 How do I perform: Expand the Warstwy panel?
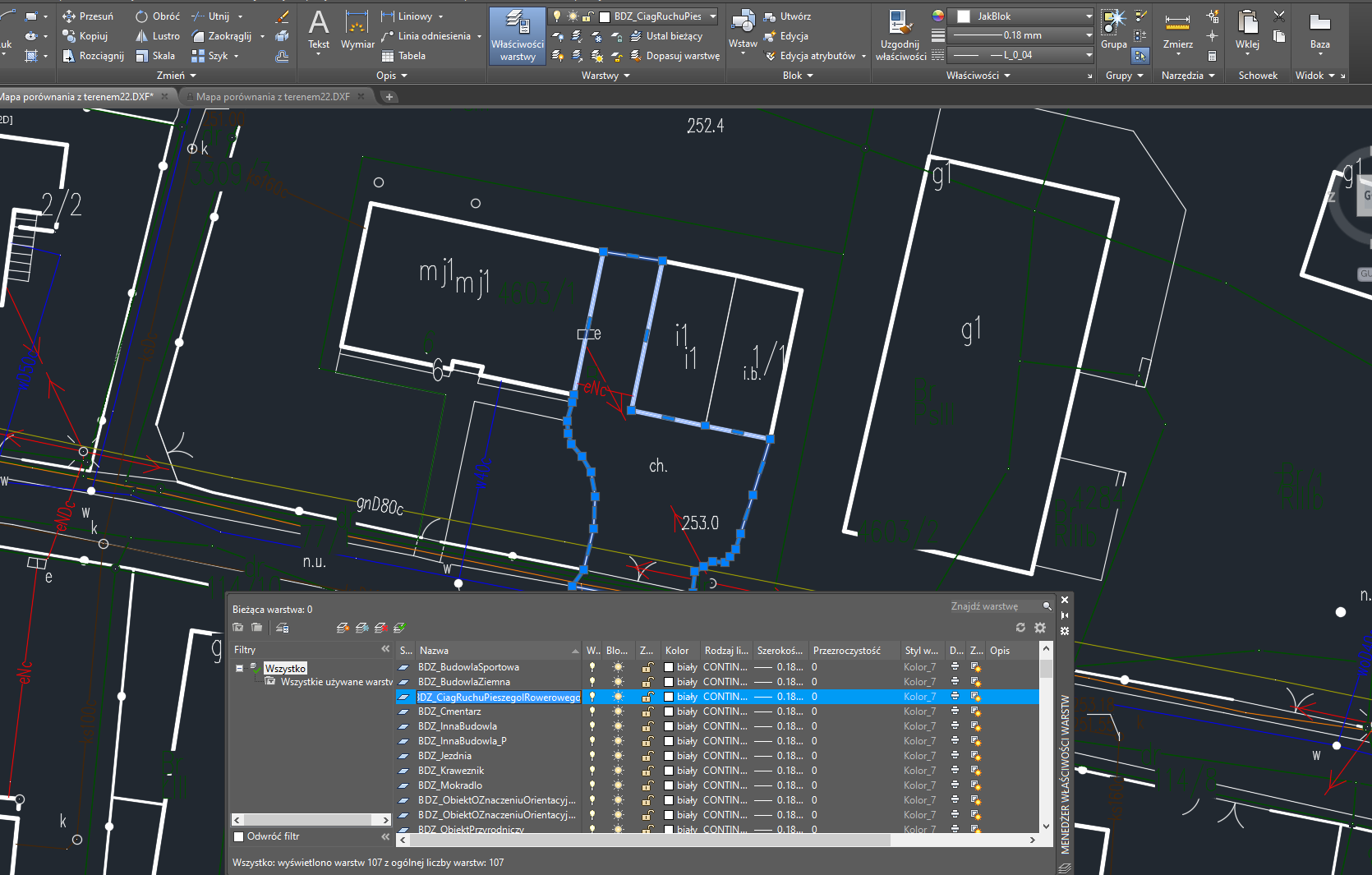[x=605, y=76]
